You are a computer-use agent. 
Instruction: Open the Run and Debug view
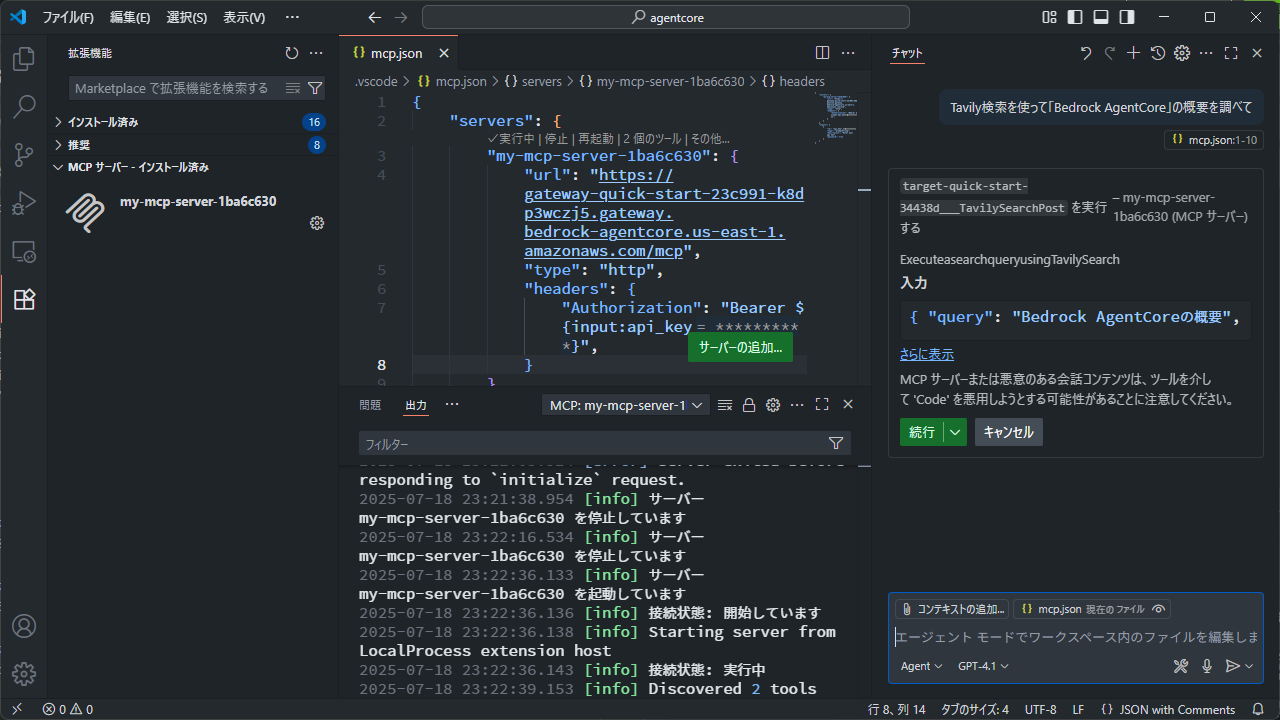24,203
